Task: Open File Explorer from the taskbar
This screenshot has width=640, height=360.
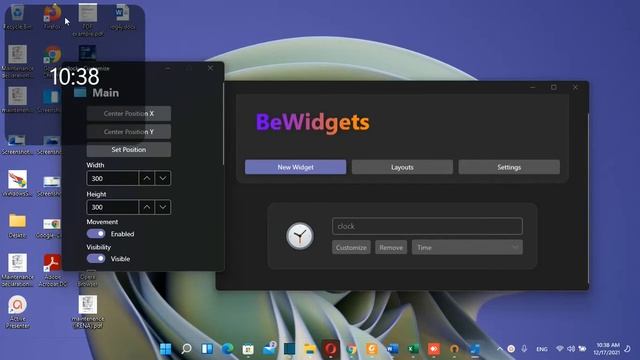Action: [x=310, y=349]
